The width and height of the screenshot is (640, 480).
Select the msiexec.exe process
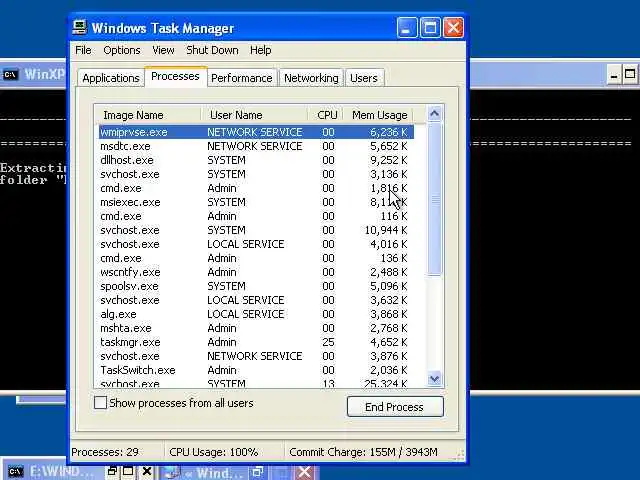(x=256, y=202)
